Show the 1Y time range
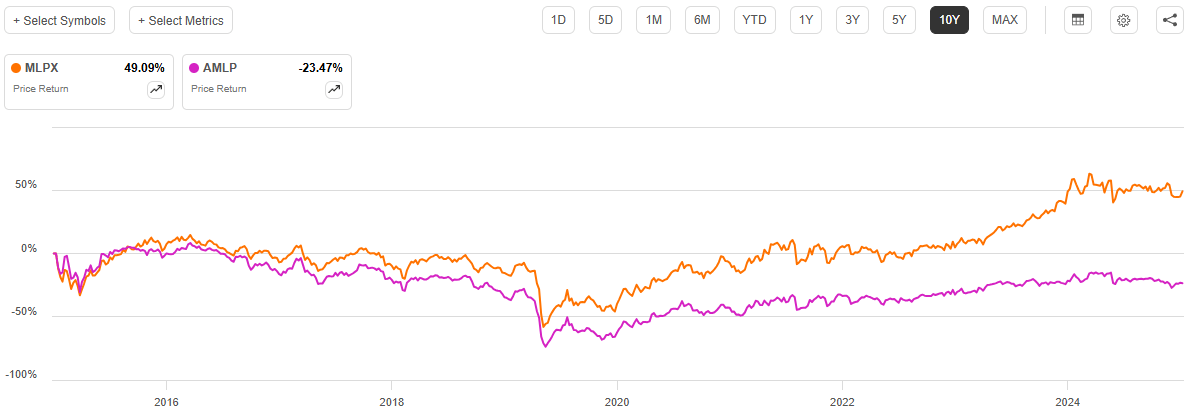 (806, 20)
